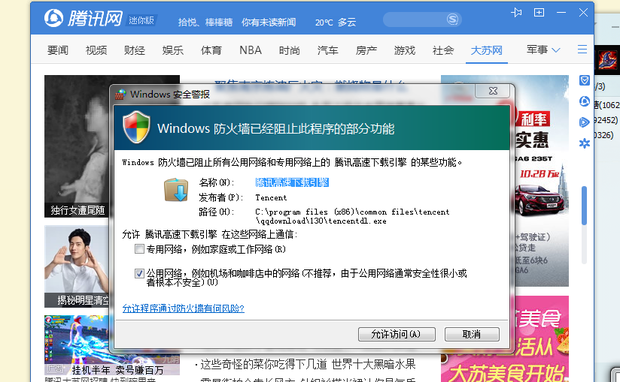620x382 pixels.
Task: Click the game avatar icon beside Tencent window
Action: point(607,60)
